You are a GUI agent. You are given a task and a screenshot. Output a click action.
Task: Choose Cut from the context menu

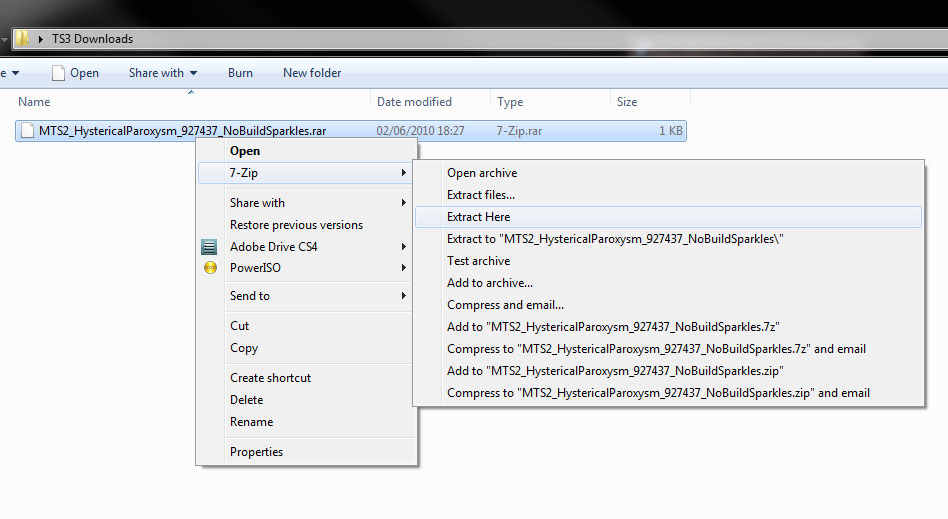tap(239, 326)
